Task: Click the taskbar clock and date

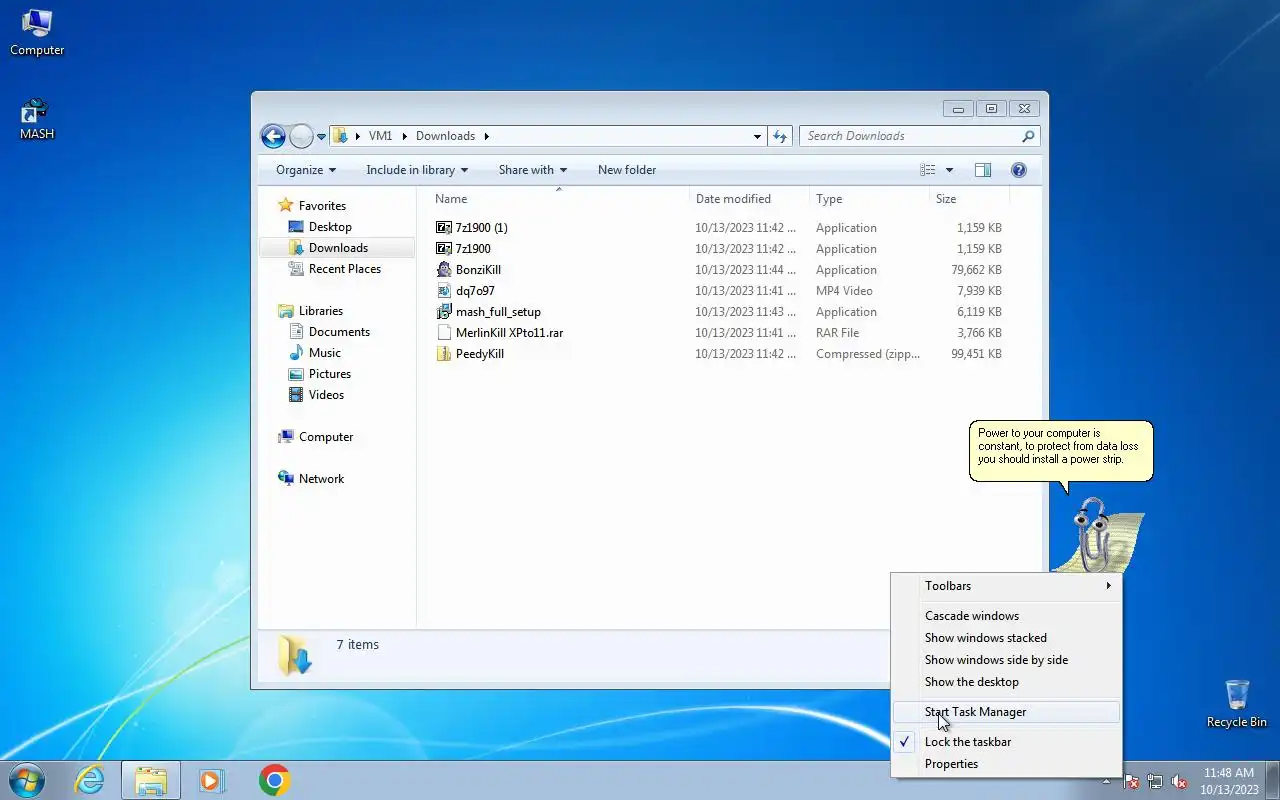Action: click(x=1229, y=780)
